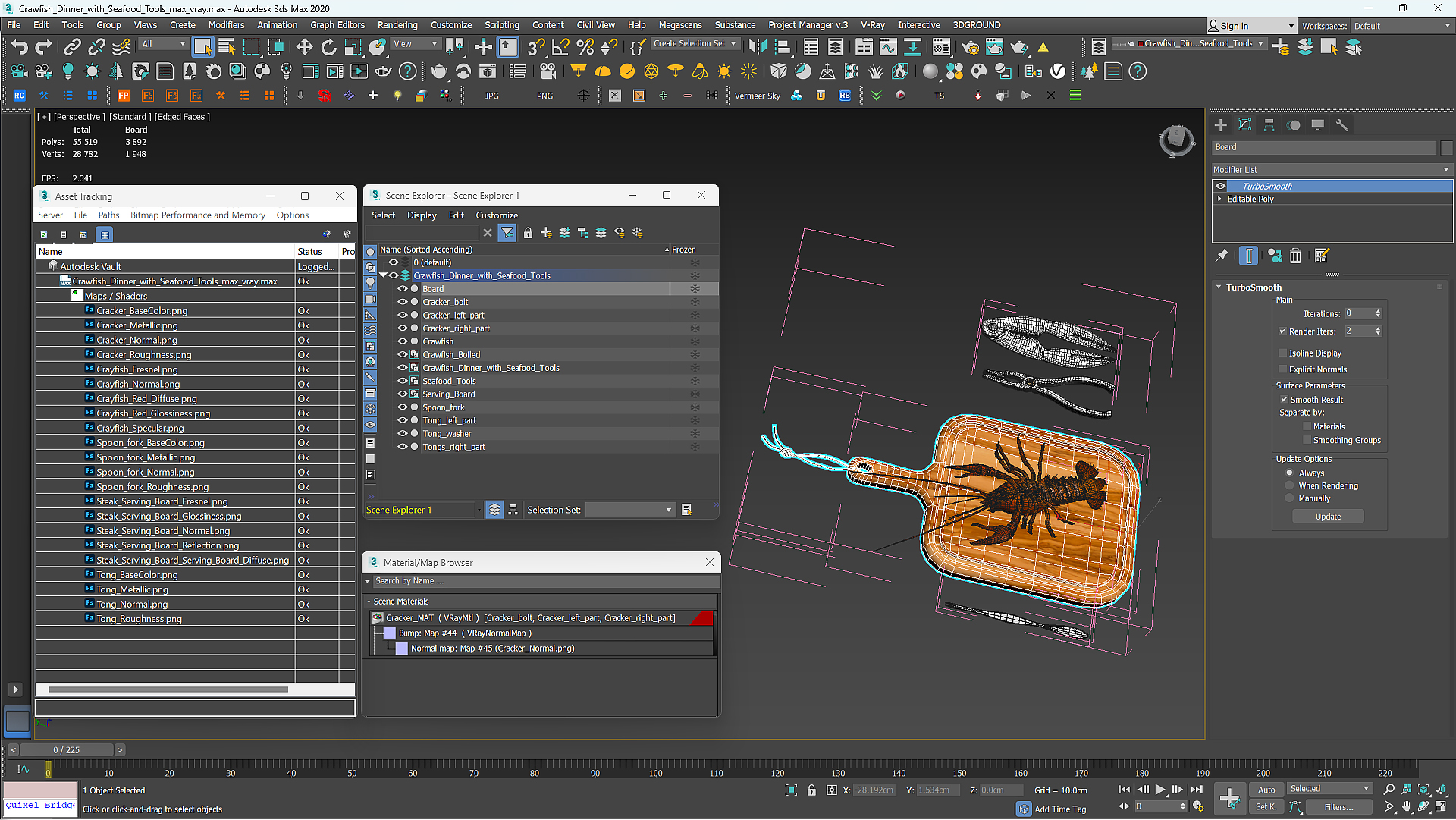Hide the Crawfish_Boiled object eye icon

tap(403, 355)
